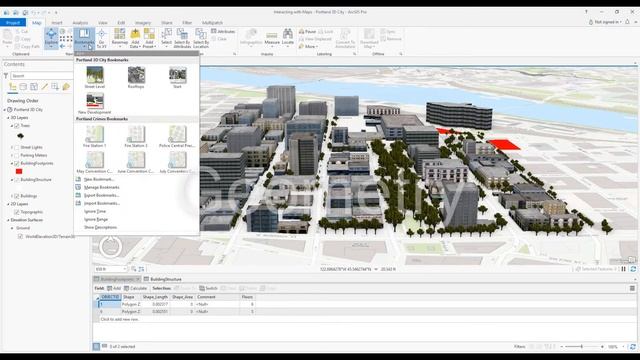The image size is (640, 360).
Task: Toggle the Trees layer checkbox
Action: tap(17, 126)
